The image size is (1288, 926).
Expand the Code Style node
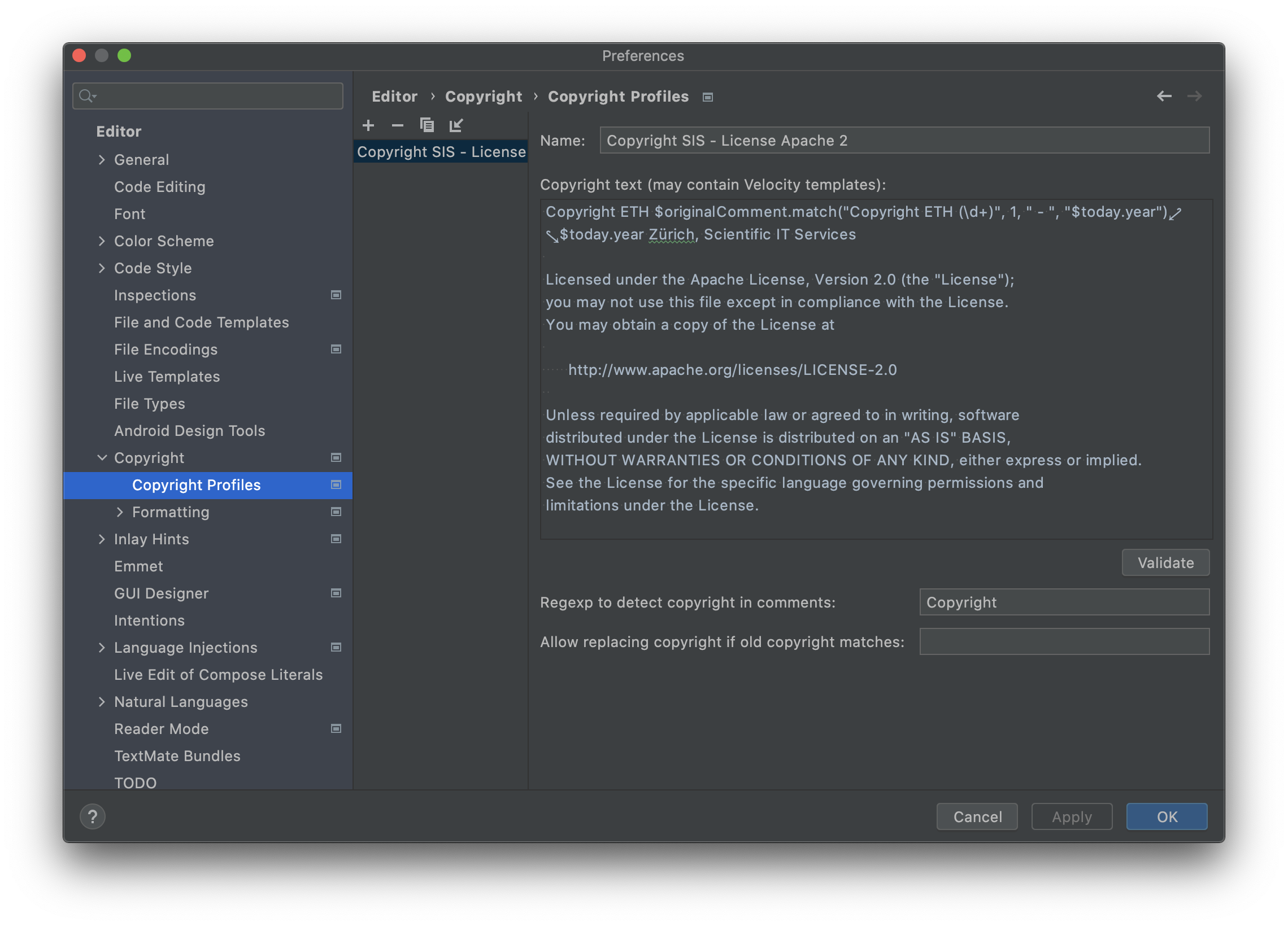[x=102, y=268]
